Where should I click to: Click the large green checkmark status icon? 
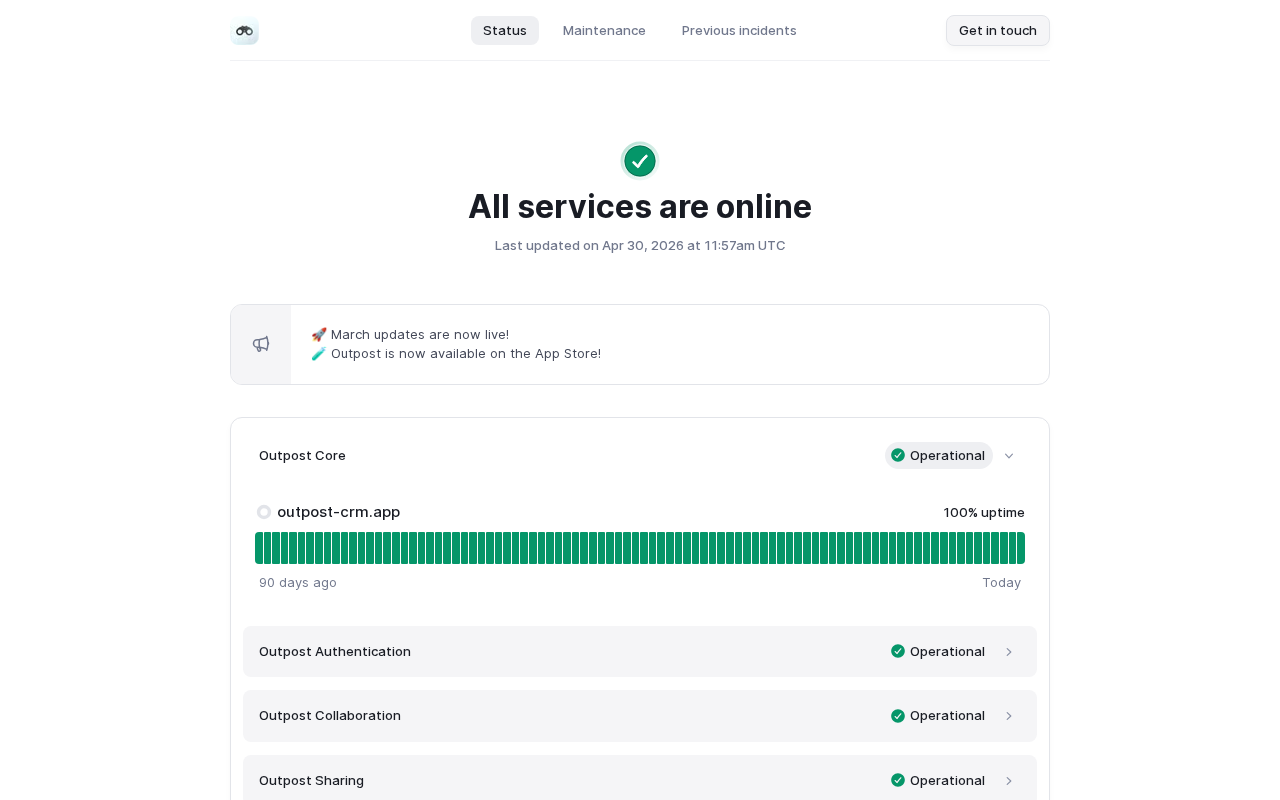[640, 161]
